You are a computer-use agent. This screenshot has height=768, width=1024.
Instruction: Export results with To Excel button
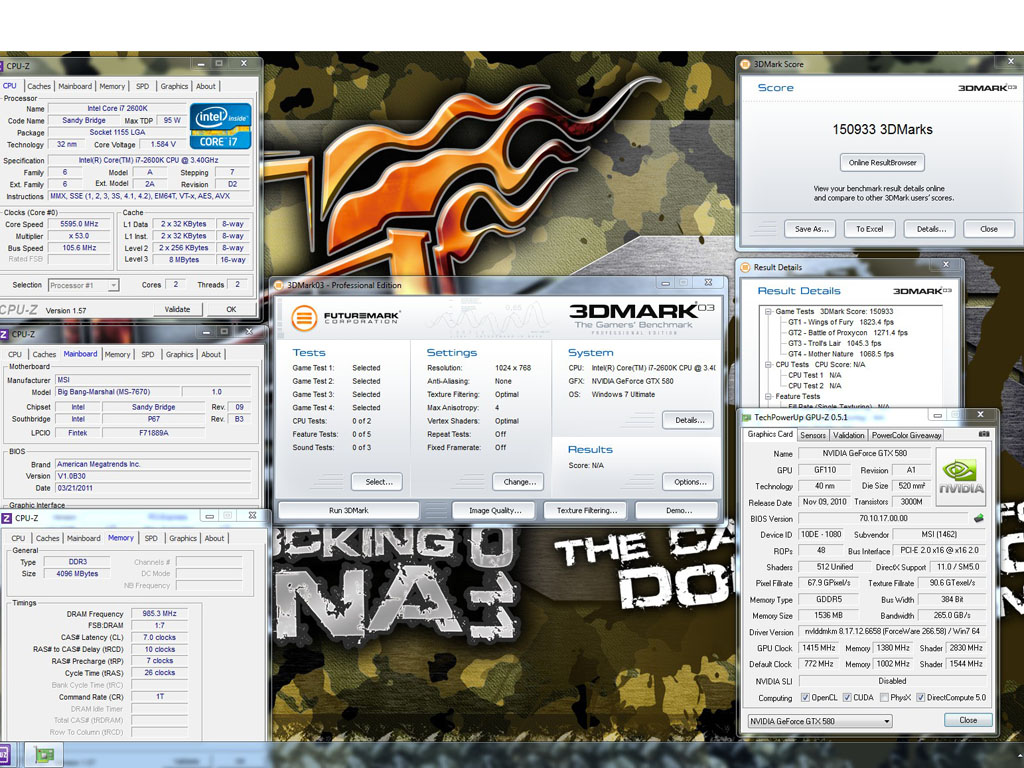(x=869, y=229)
